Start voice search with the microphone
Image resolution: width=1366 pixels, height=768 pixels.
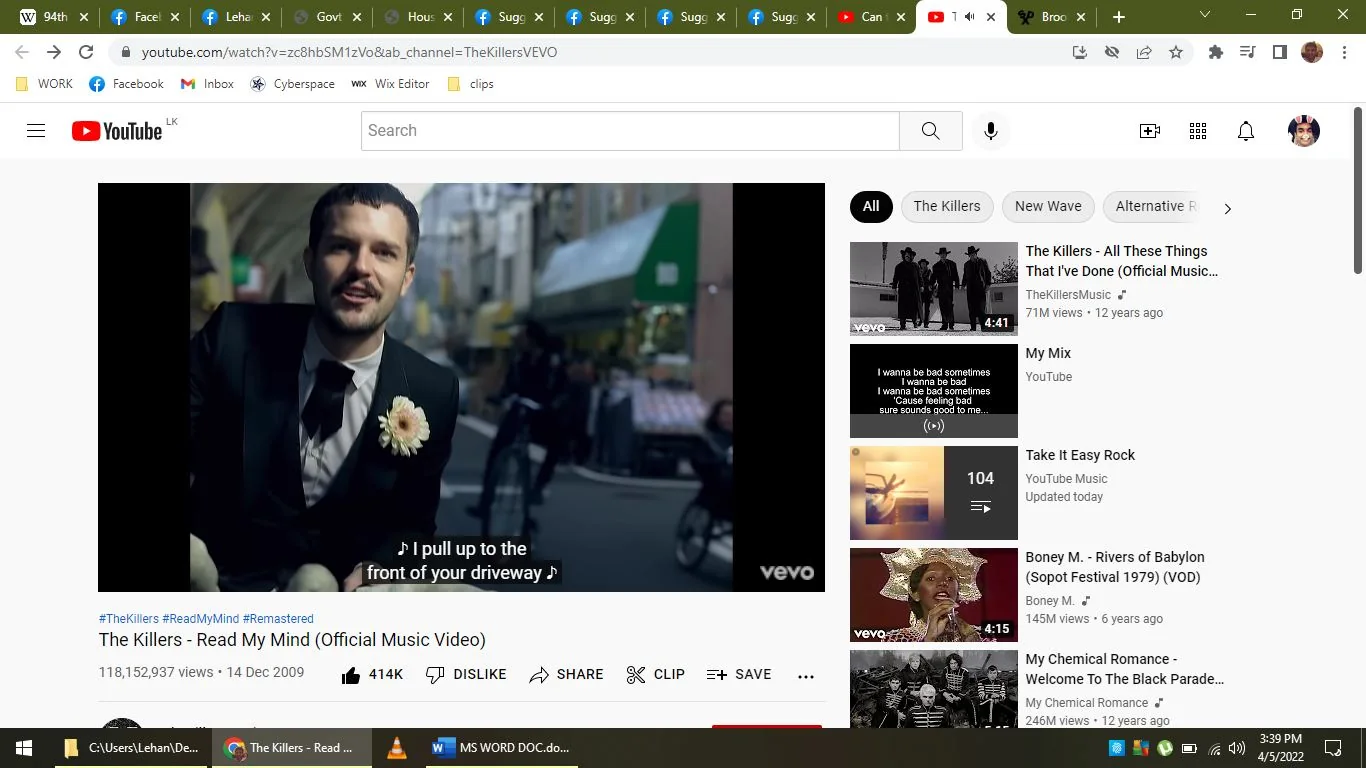[991, 131]
